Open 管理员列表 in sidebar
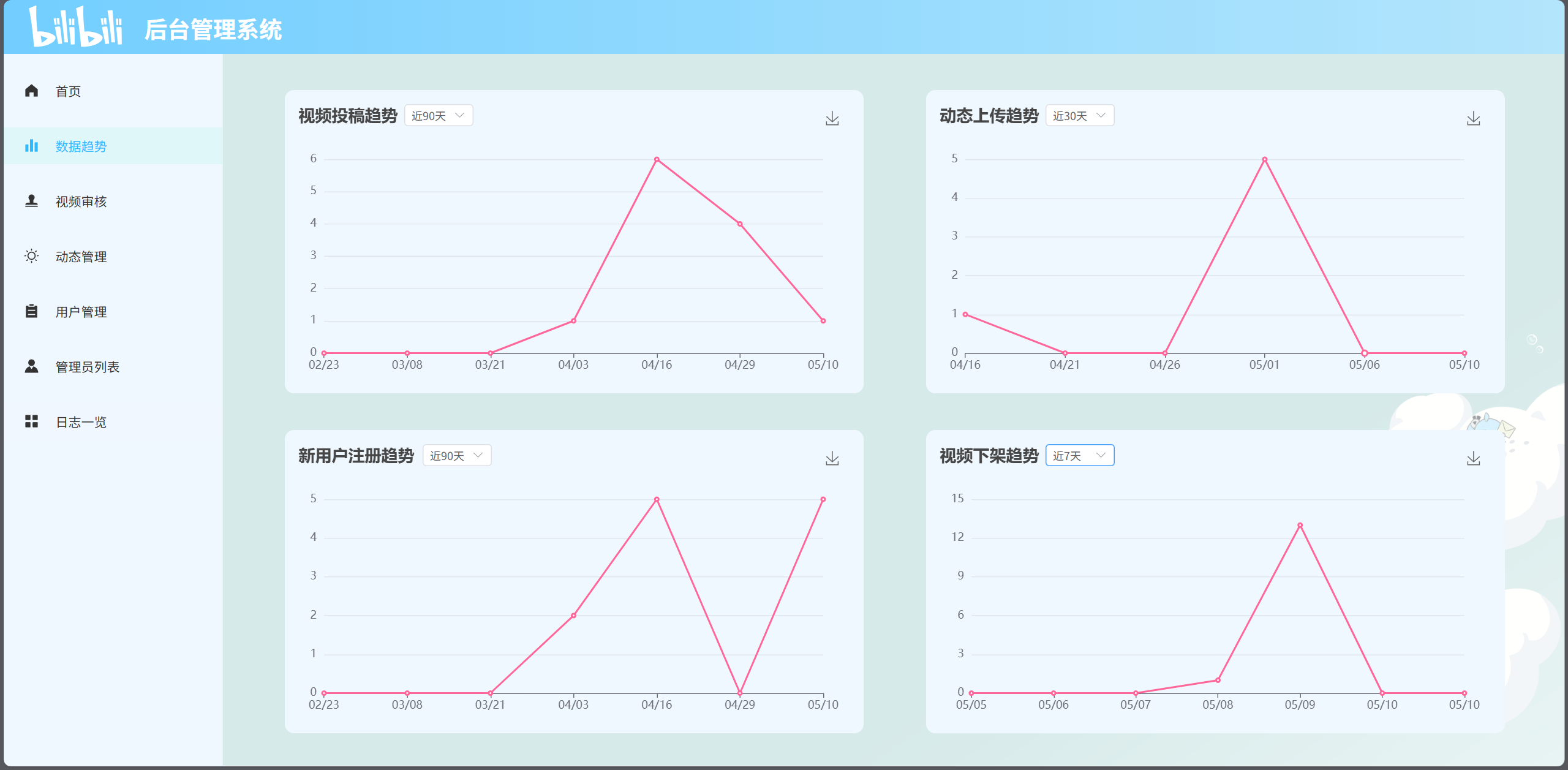 [x=87, y=367]
